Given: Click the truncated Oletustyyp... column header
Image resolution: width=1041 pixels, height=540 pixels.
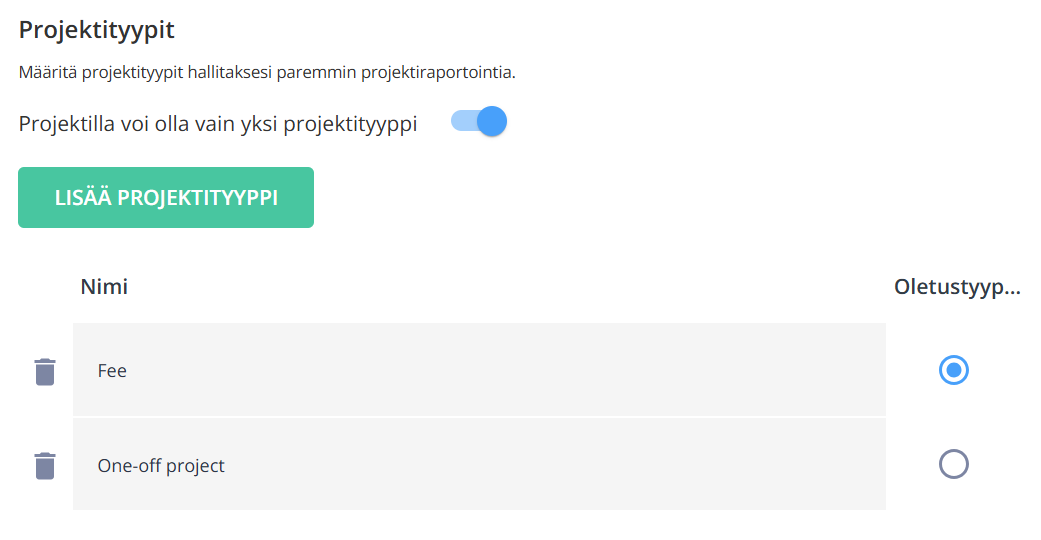Looking at the screenshot, I should point(957,287).
